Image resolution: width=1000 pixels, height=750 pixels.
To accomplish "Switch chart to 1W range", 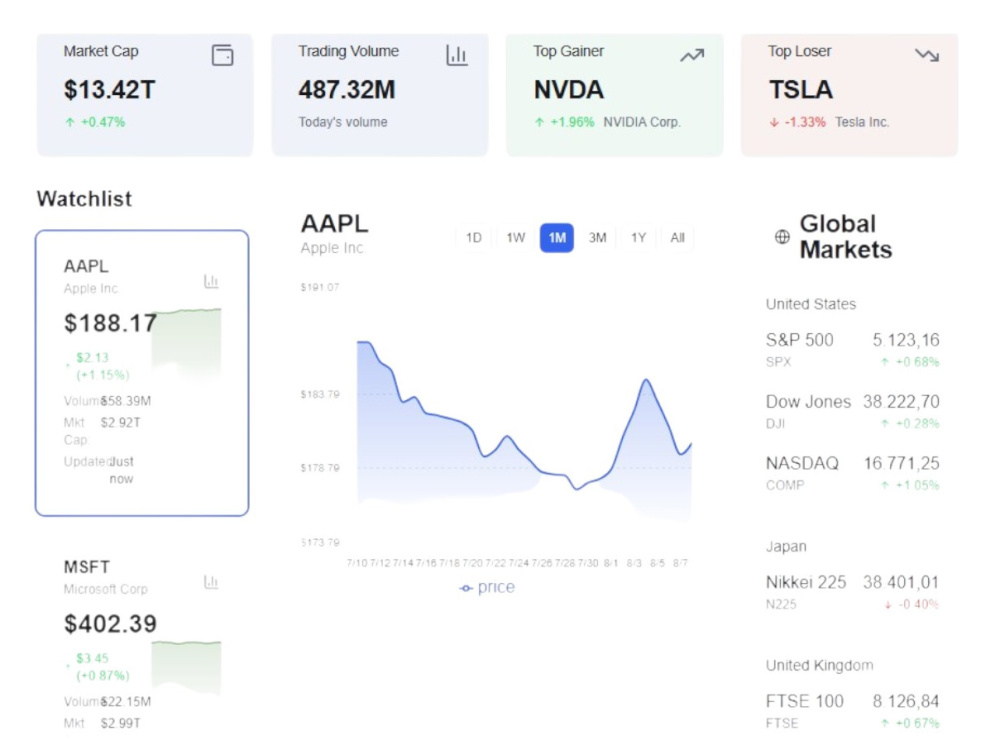I will click(515, 238).
